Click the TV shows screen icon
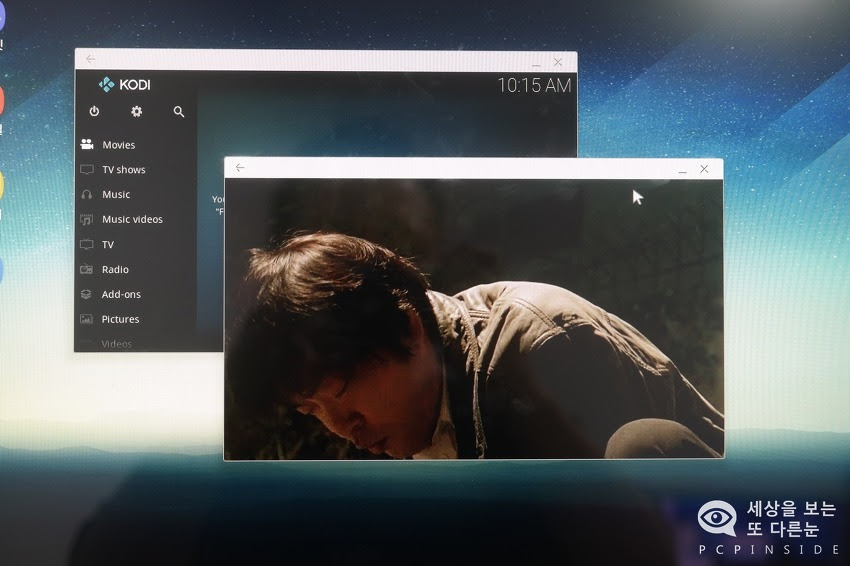 click(87, 169)
